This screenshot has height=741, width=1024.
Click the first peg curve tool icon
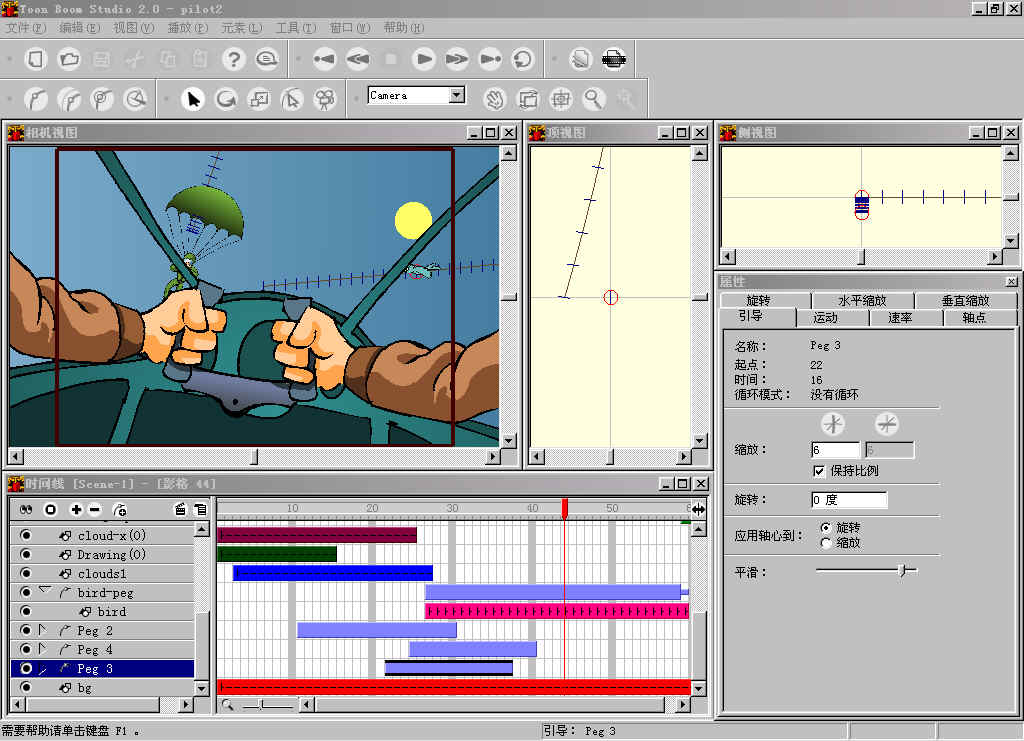(36, 99)
